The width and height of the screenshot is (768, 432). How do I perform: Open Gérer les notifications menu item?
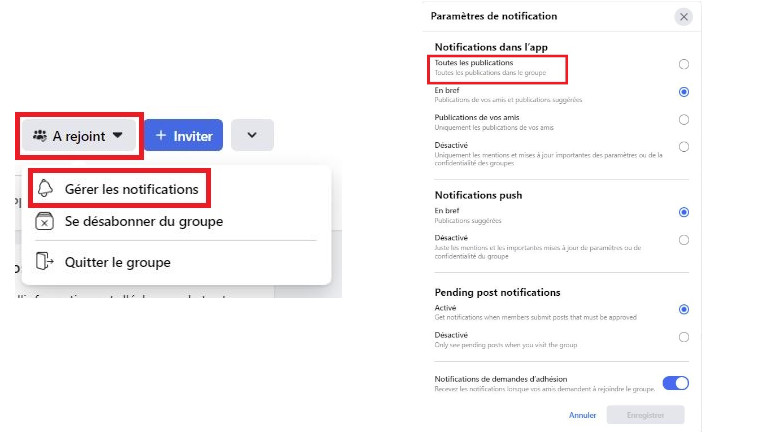click(x=131, y=189)
